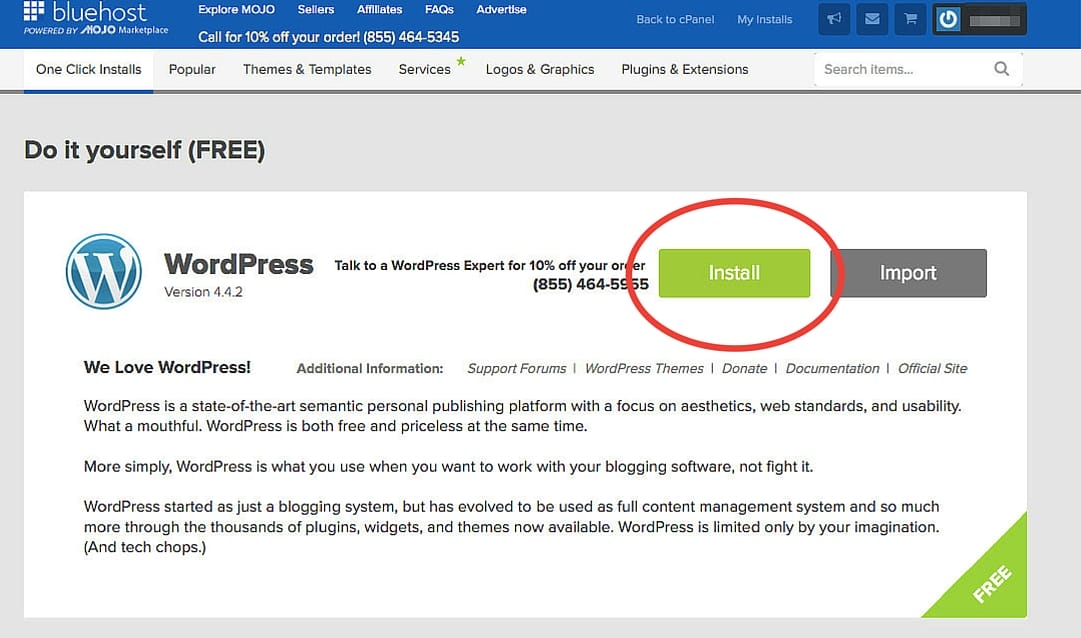Open the Support Forums link
This screenshot has width=1081, height=638.
(x=516, y=368)
